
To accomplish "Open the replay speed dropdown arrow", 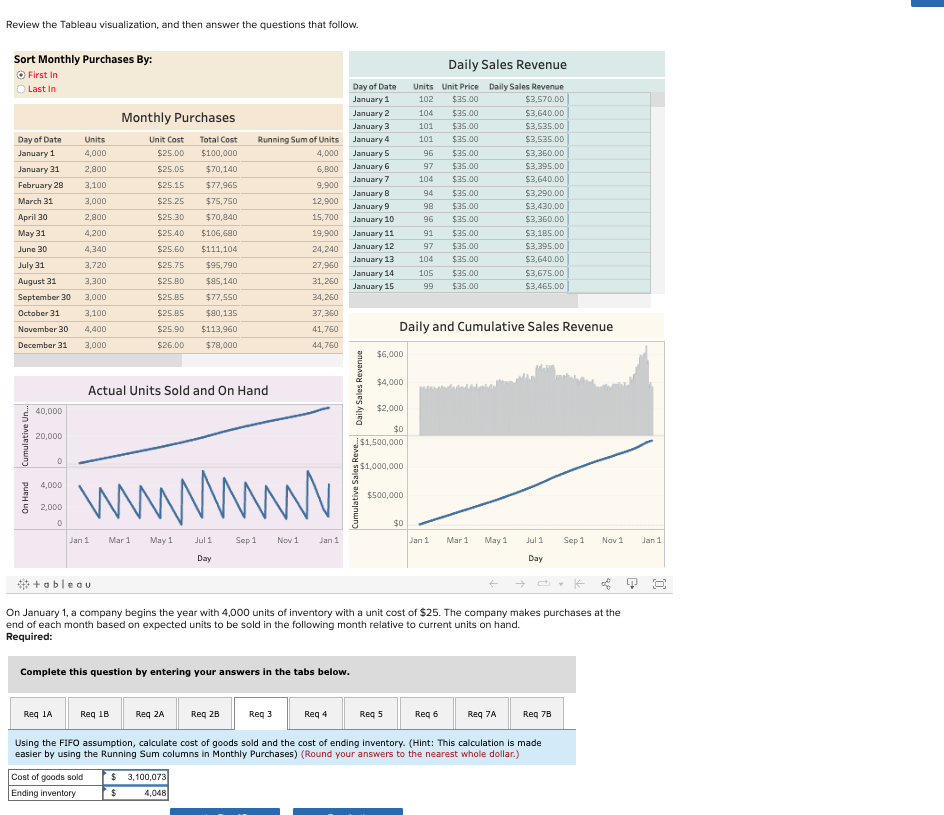I will point(561,583).
